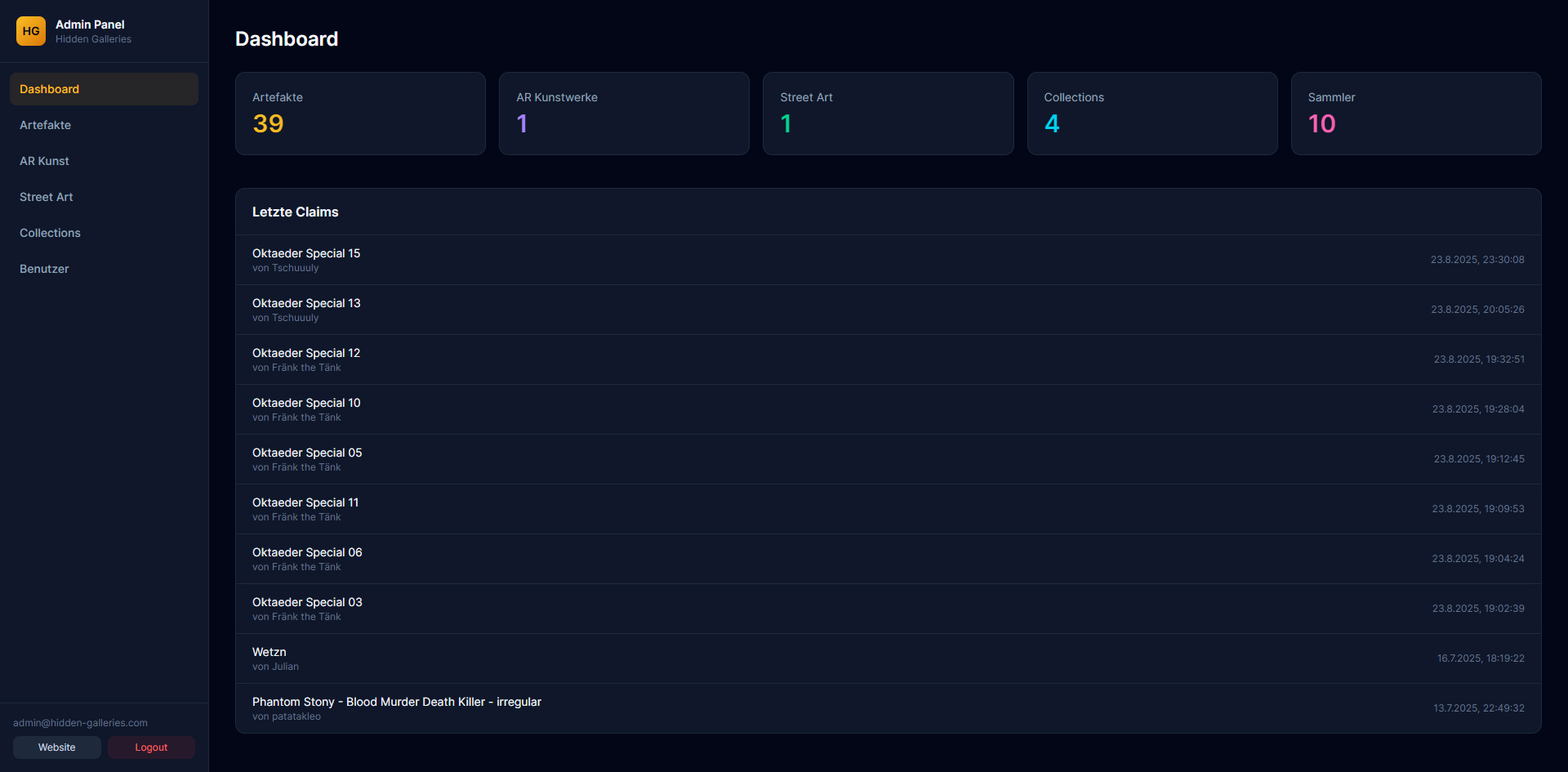Click the Sammler stat card
This screenshot has width=1568, height=772.
tap(1415, 114)
